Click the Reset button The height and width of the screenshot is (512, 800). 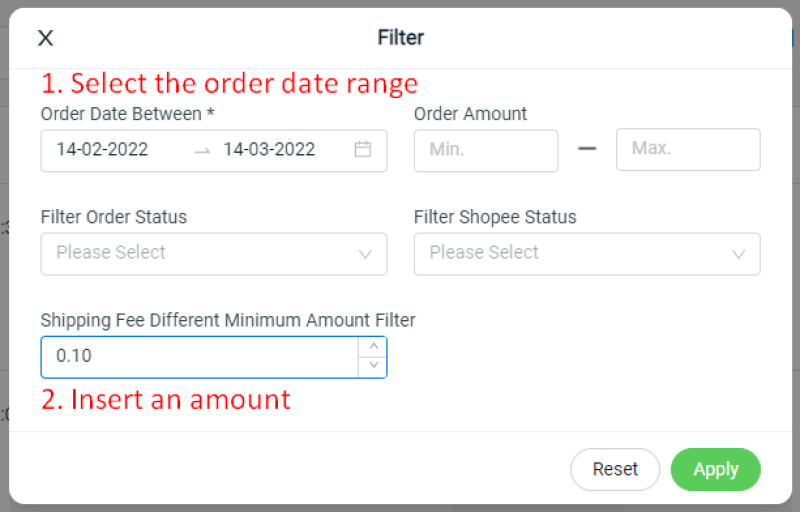[x=615, y=469]
